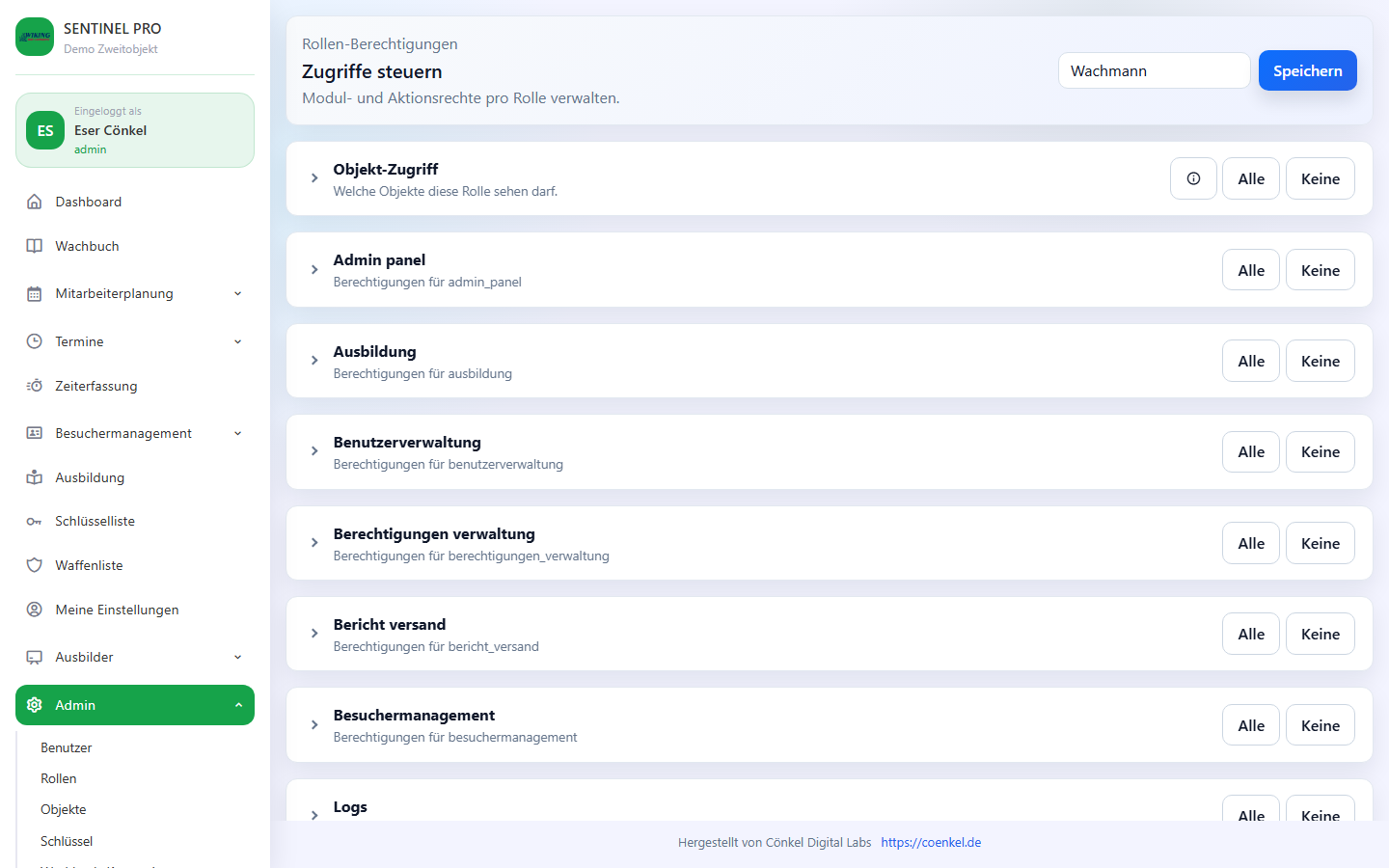Click the Schlüsselliste key icon
Viewport: 1389px width, 868px height.
(35, 522)
